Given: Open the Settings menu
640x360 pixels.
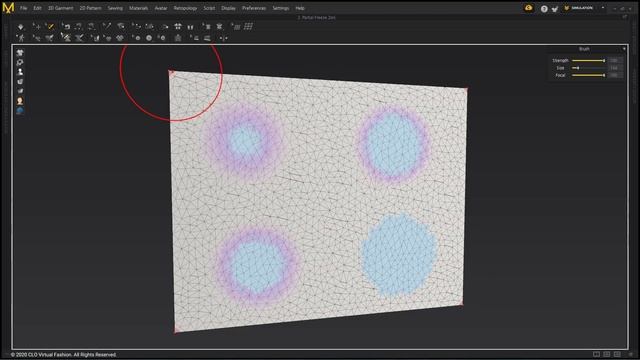Looking at the screenshot, I should 281,8.
